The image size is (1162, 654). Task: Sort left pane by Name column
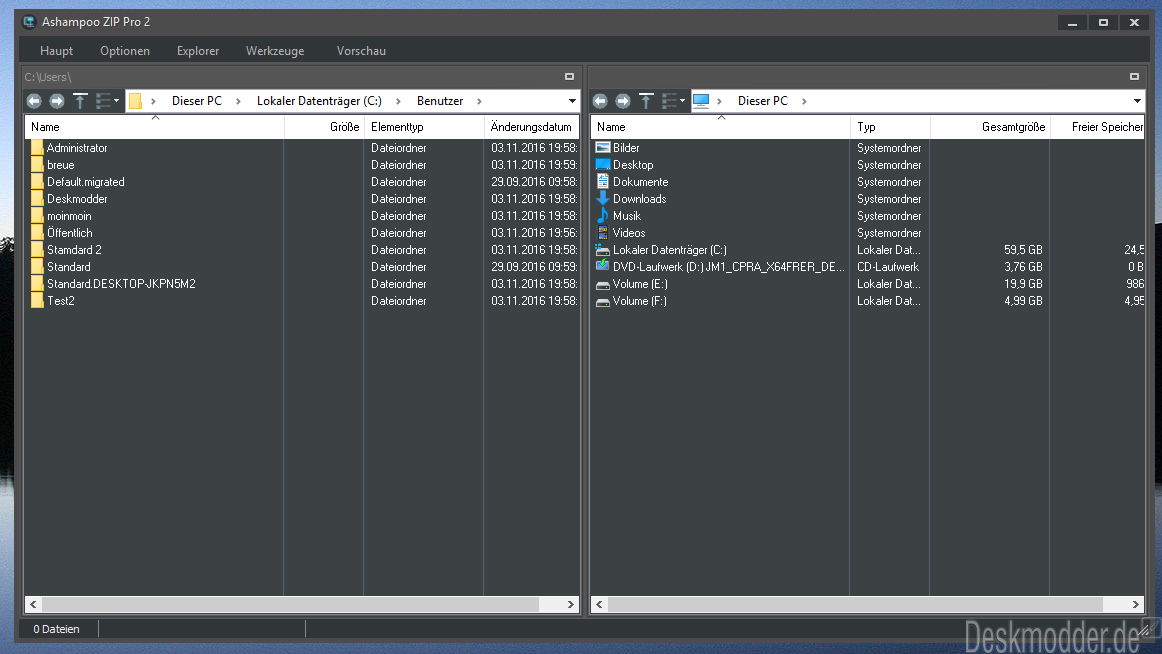coord(155,127)
